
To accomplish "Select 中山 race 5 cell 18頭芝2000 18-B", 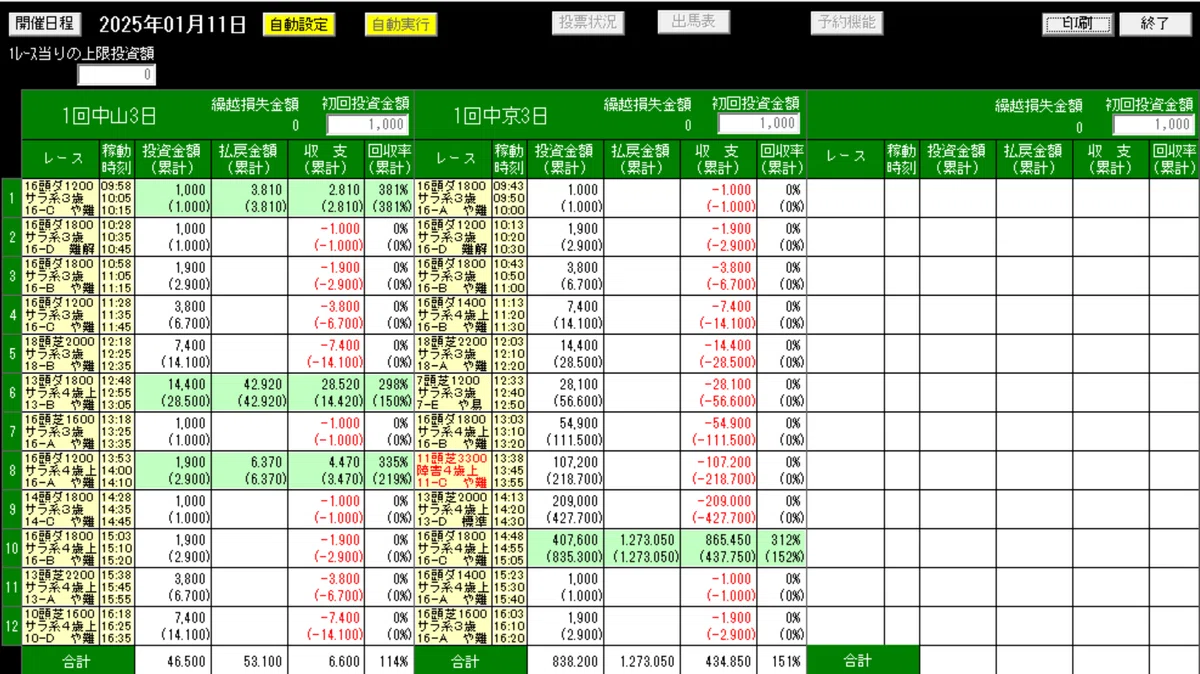I will pyautogui.click(x=60, y=353).
